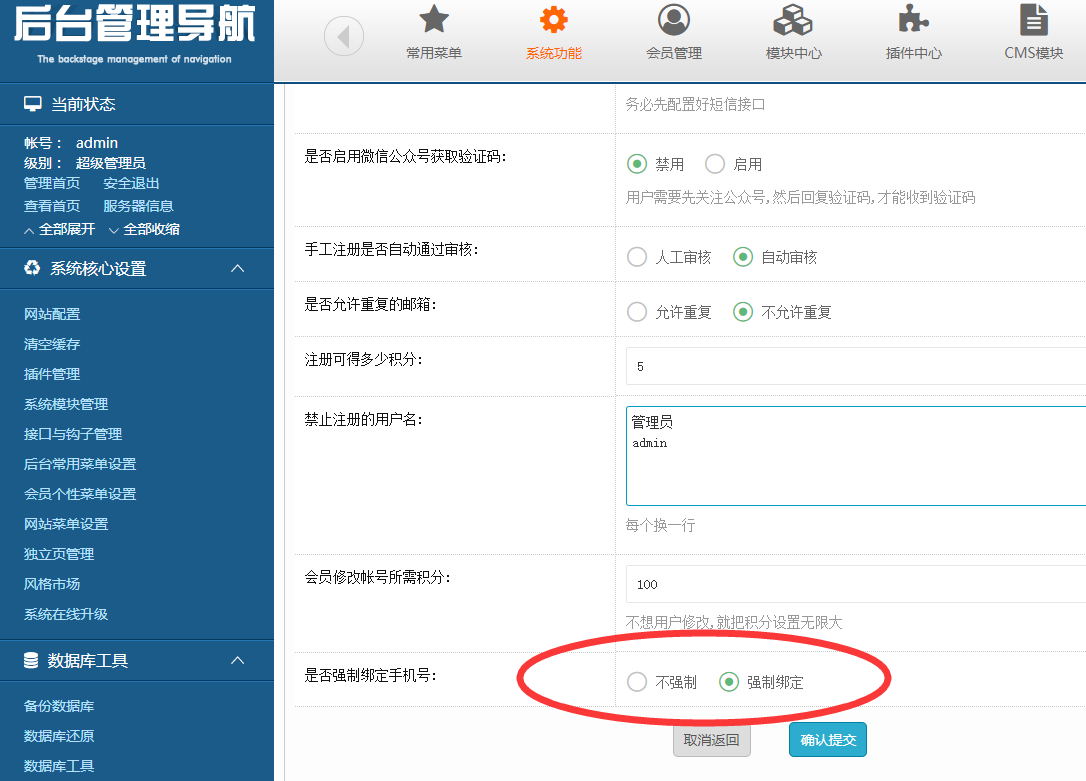
Task: Select 启用 for WeChat verification code
Action: pyautogui.click(x=715, y=164)
